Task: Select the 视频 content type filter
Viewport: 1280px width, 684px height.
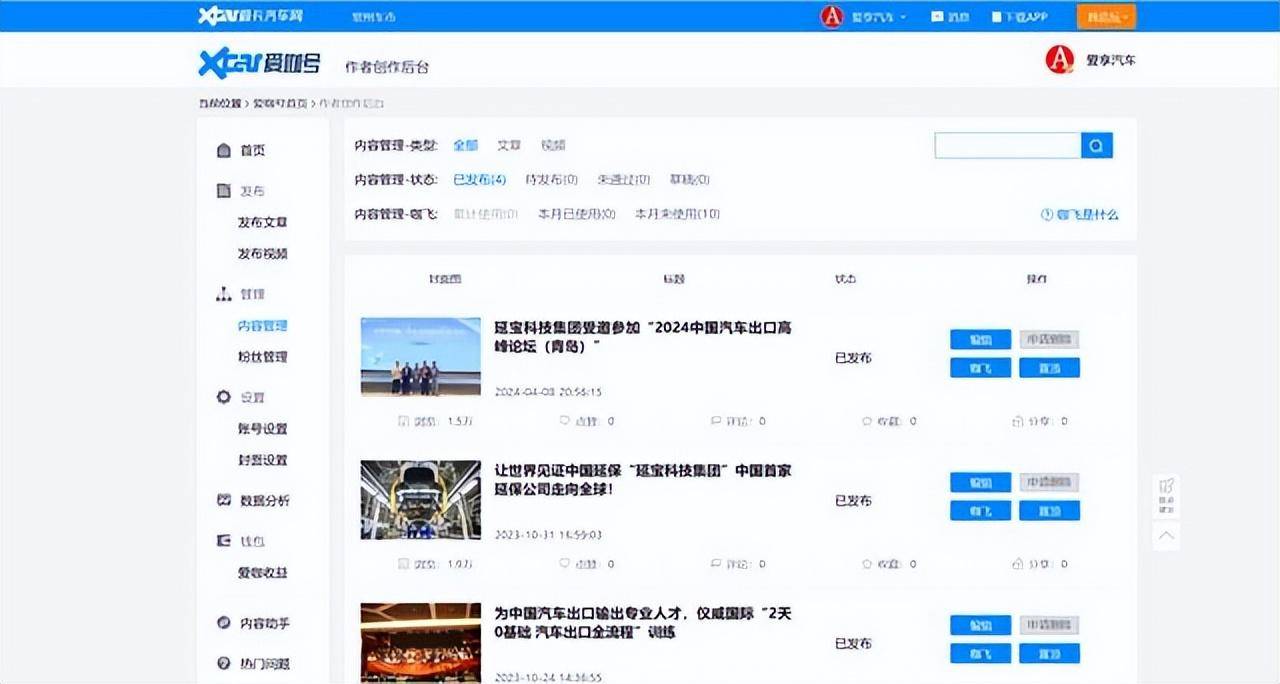Action: [553, 145]
